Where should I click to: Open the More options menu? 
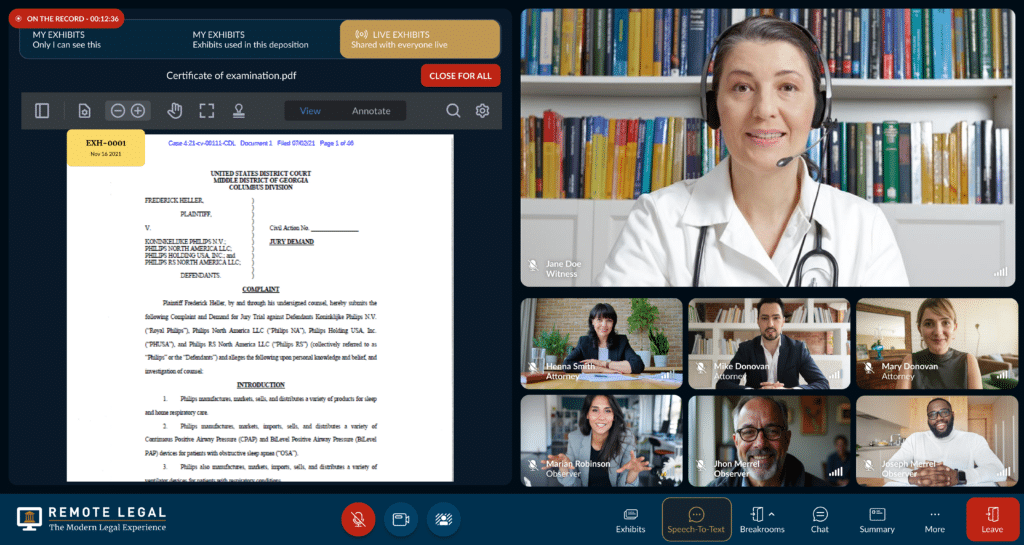[x=934, y=519]
